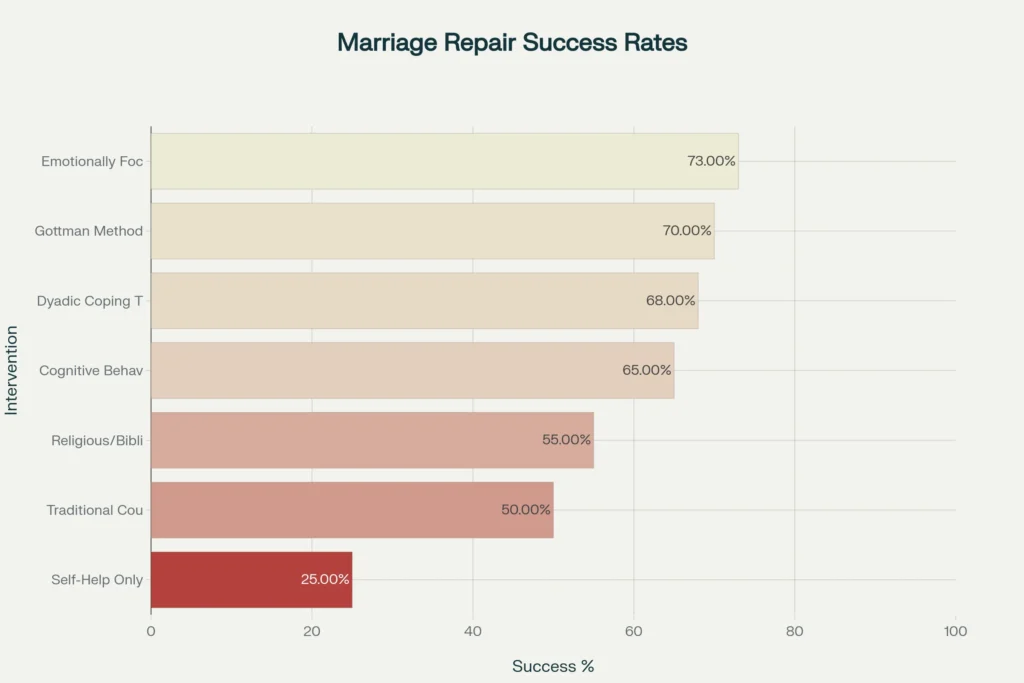The height and width of the screenshot is (683, 1024).
Task: Select the Self-Help Only axis label
Action: click(97, 580)
